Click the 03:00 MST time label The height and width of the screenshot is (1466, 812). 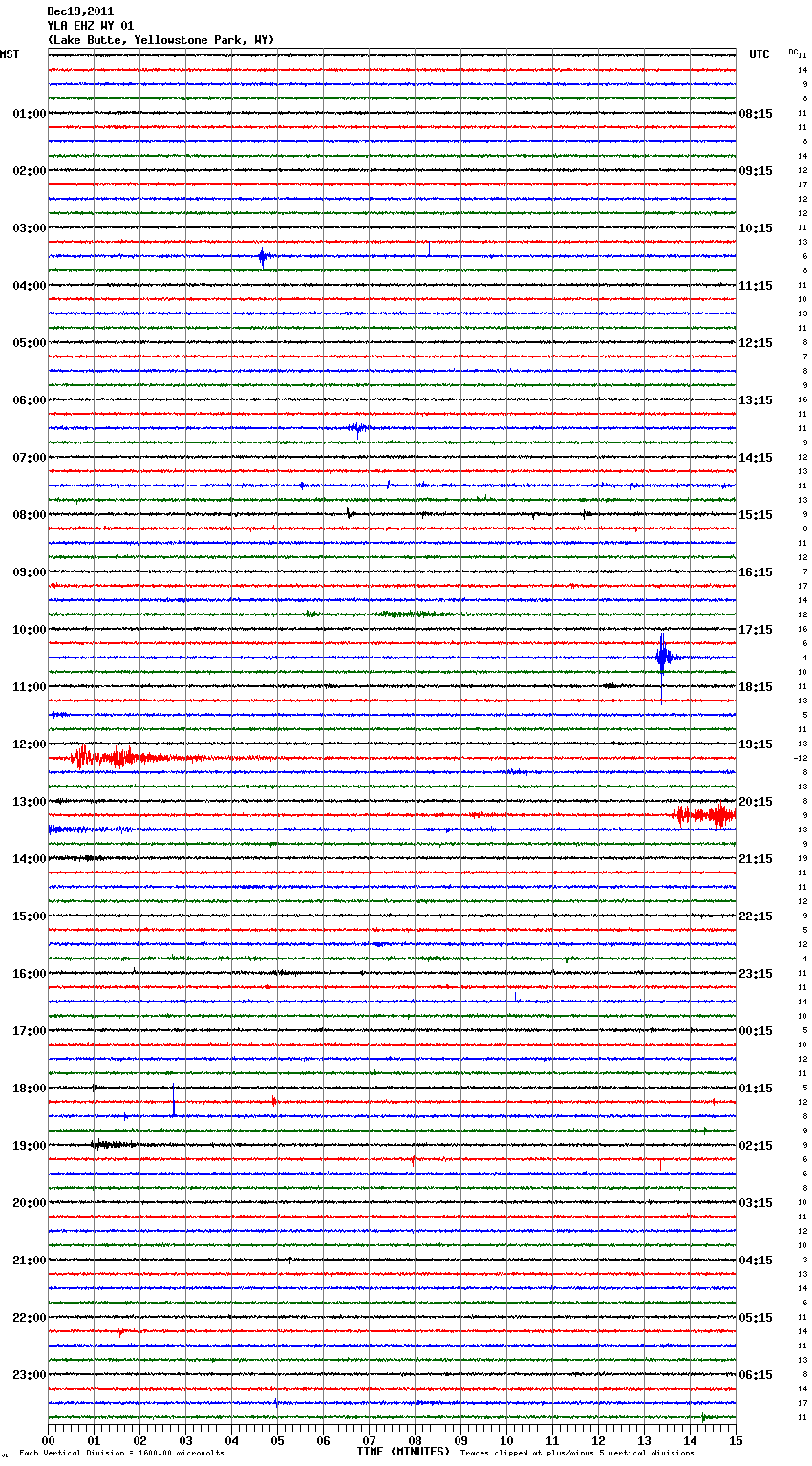30,228
